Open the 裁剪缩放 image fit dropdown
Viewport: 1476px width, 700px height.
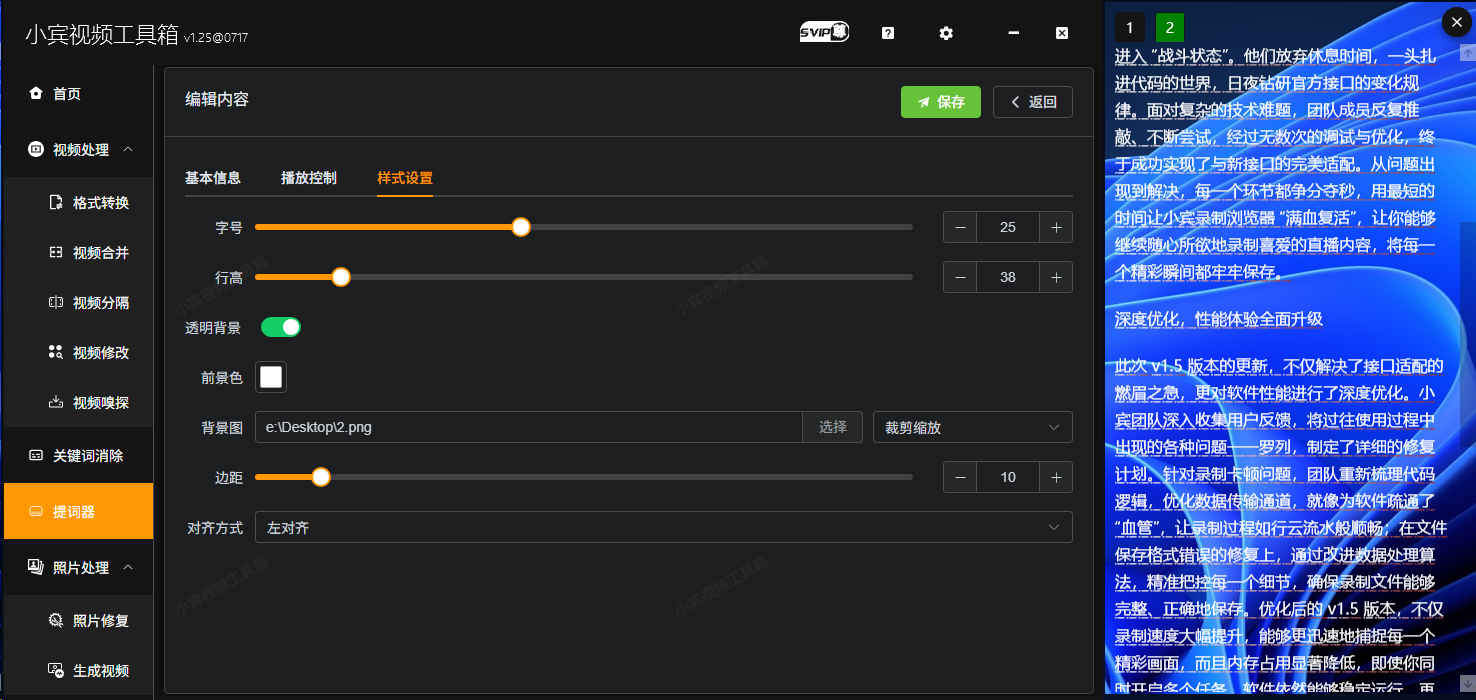(x=972, y=427)
